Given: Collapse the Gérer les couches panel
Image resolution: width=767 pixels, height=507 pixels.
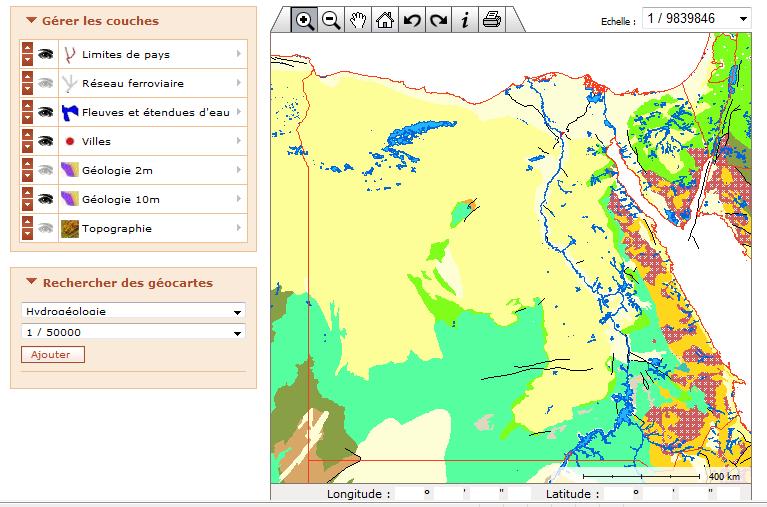Looking at the screenshot, I should click(32, 20).
